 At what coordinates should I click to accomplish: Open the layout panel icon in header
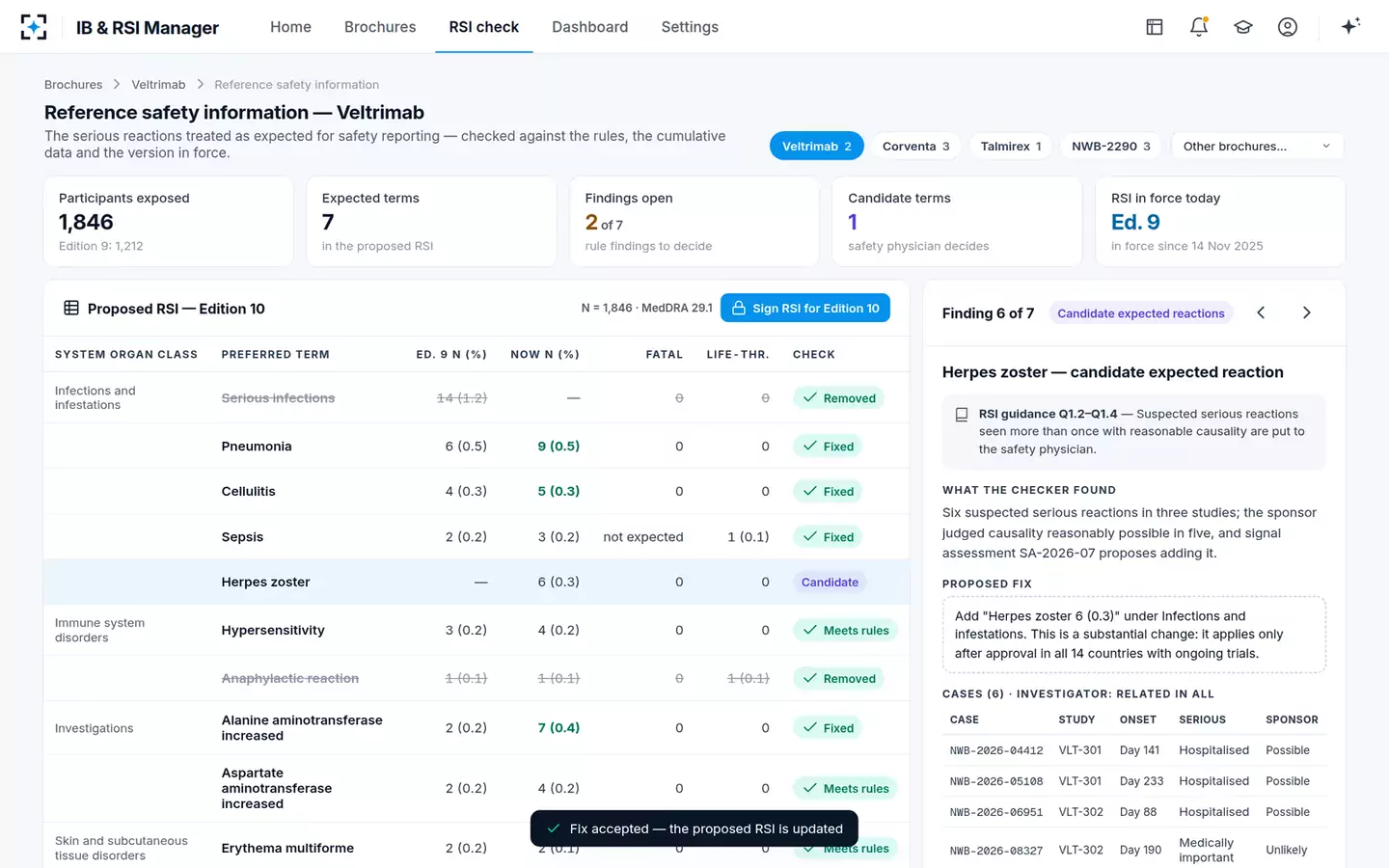(x=1155, y=27)
